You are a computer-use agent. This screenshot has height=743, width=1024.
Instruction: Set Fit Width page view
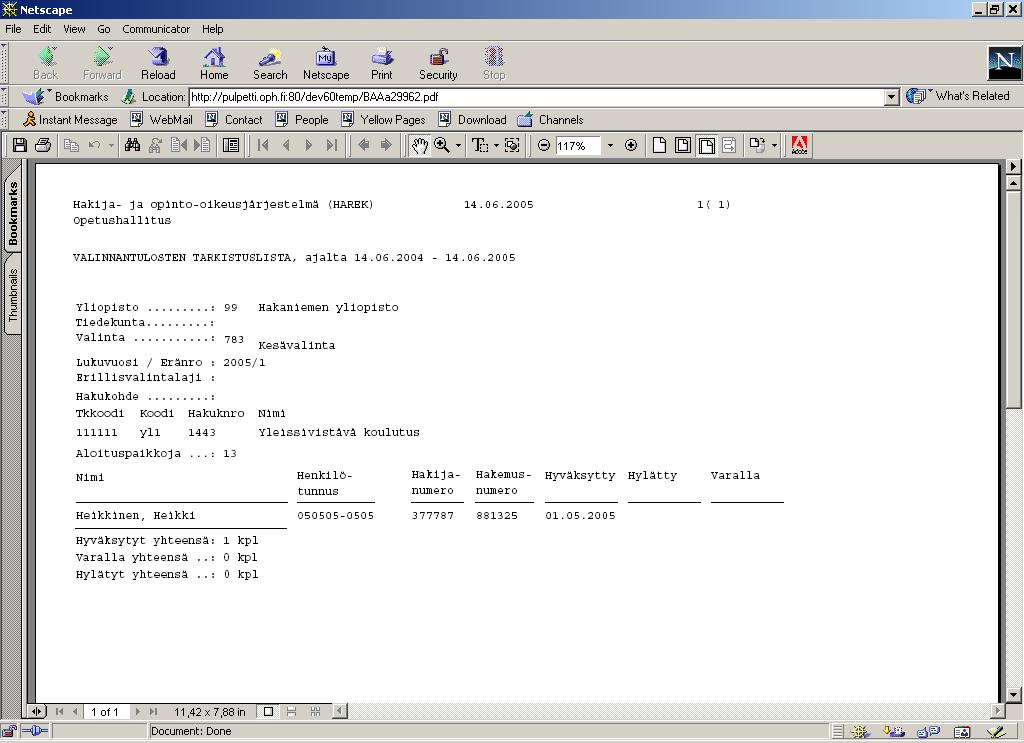click(707, 145)
